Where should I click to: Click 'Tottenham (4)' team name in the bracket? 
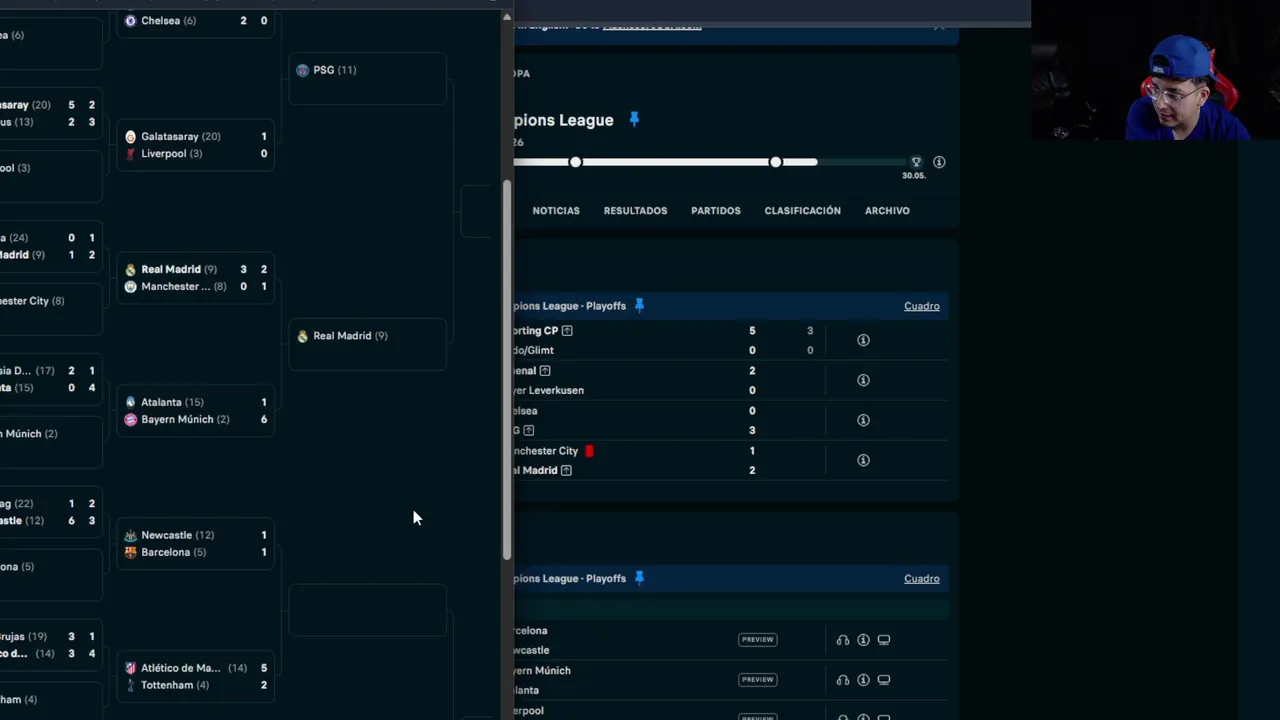pyautogui.click(x=175, y=685)
